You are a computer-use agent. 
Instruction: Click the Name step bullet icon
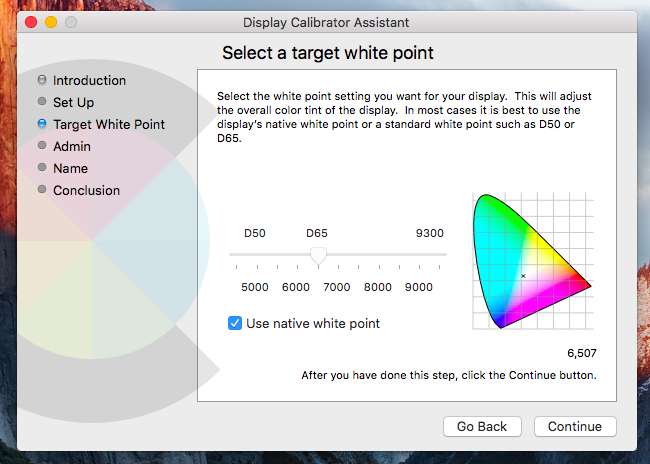[x=42, y=168]
